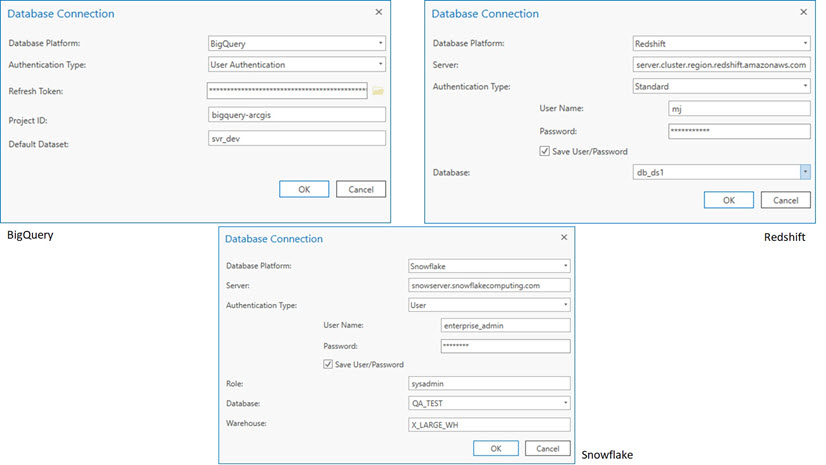Confirm BigQuery connection with OK
This screenshot has width=826, height=465.
tap(304, 189)
